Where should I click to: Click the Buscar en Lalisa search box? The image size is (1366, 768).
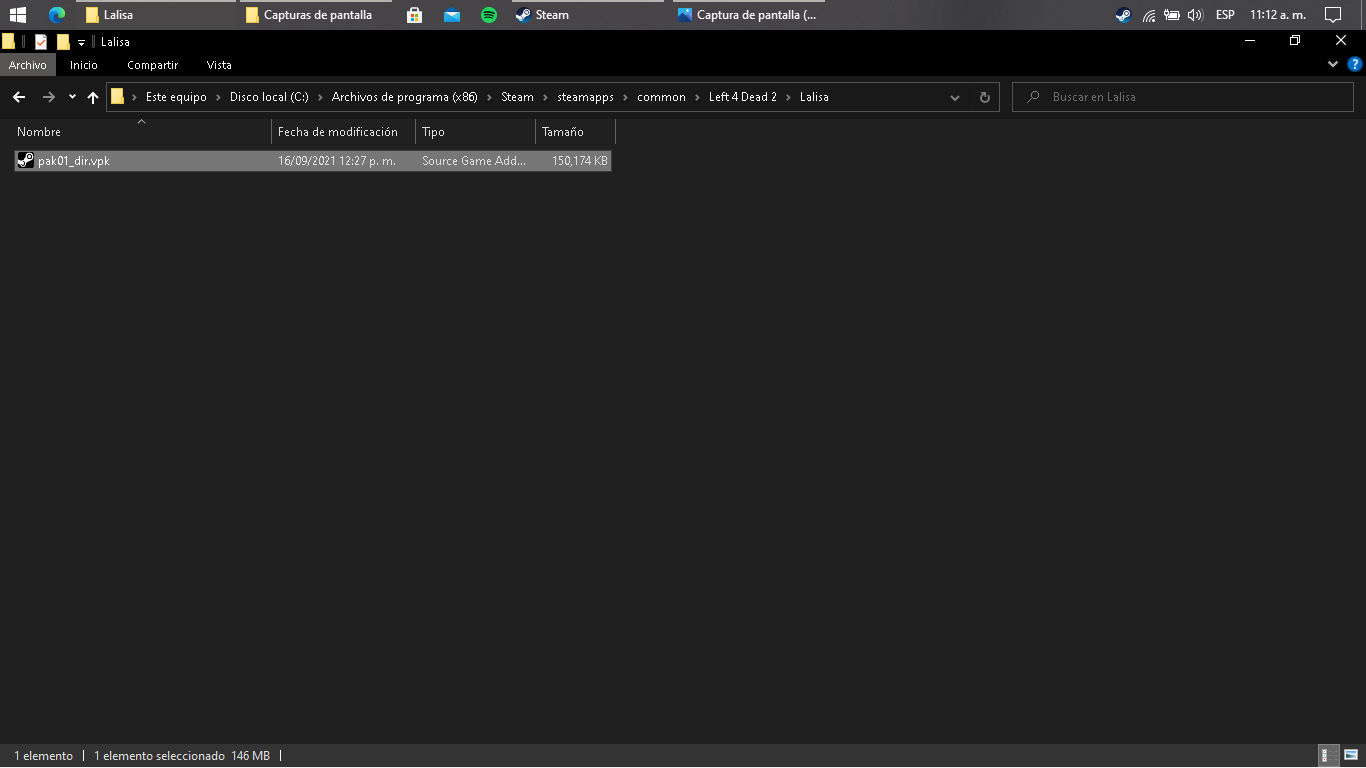coord(1183,97)
